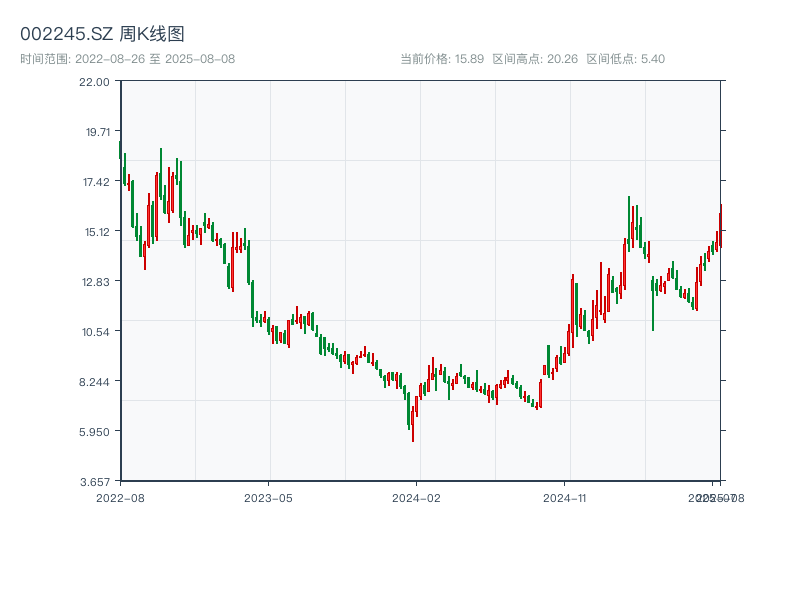
Task: Click the 区间高点 20.26 label
Action: pyautogui.click(x=535, y=59)
